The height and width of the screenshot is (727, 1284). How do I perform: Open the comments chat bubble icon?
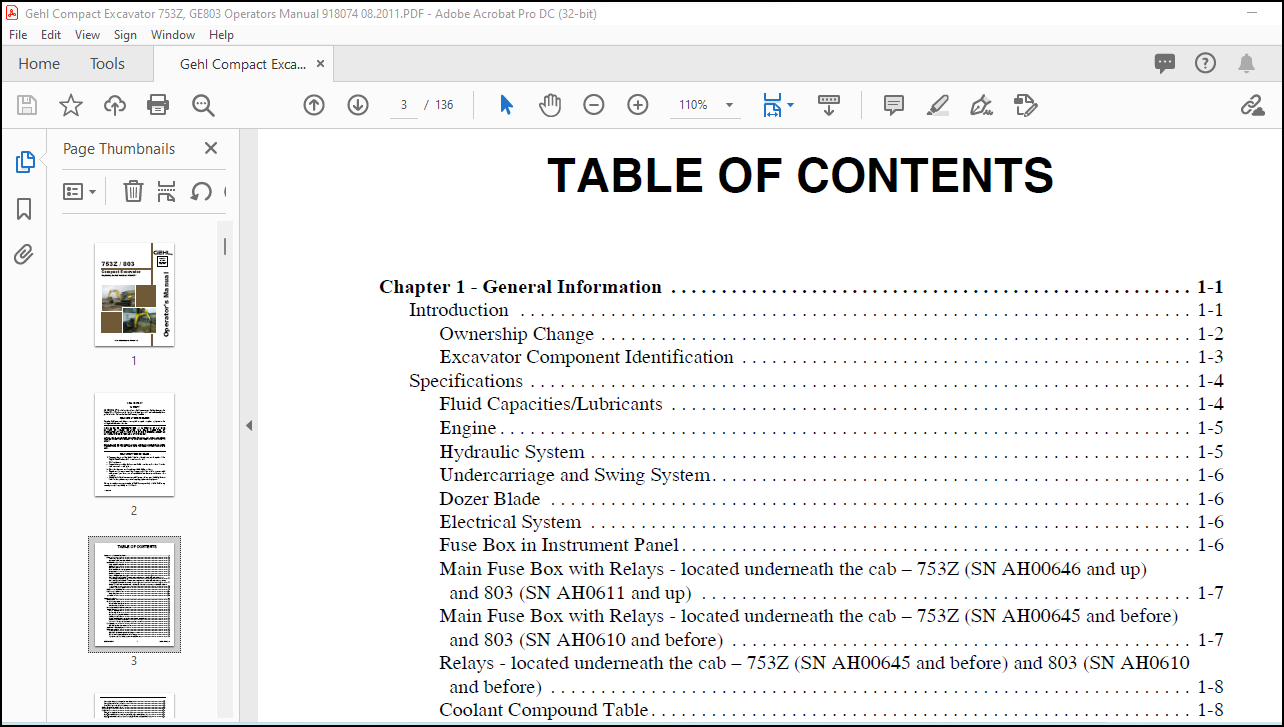(1165, 64)
